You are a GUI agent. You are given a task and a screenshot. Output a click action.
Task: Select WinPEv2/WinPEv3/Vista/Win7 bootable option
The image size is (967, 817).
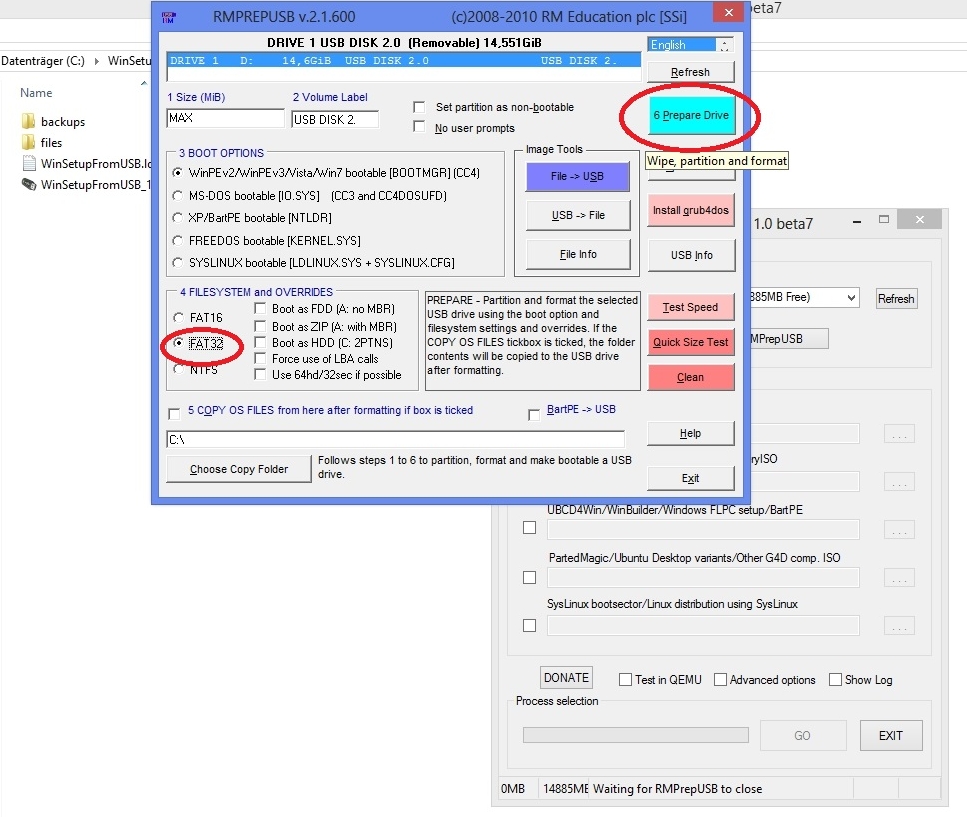coord(178,173)
